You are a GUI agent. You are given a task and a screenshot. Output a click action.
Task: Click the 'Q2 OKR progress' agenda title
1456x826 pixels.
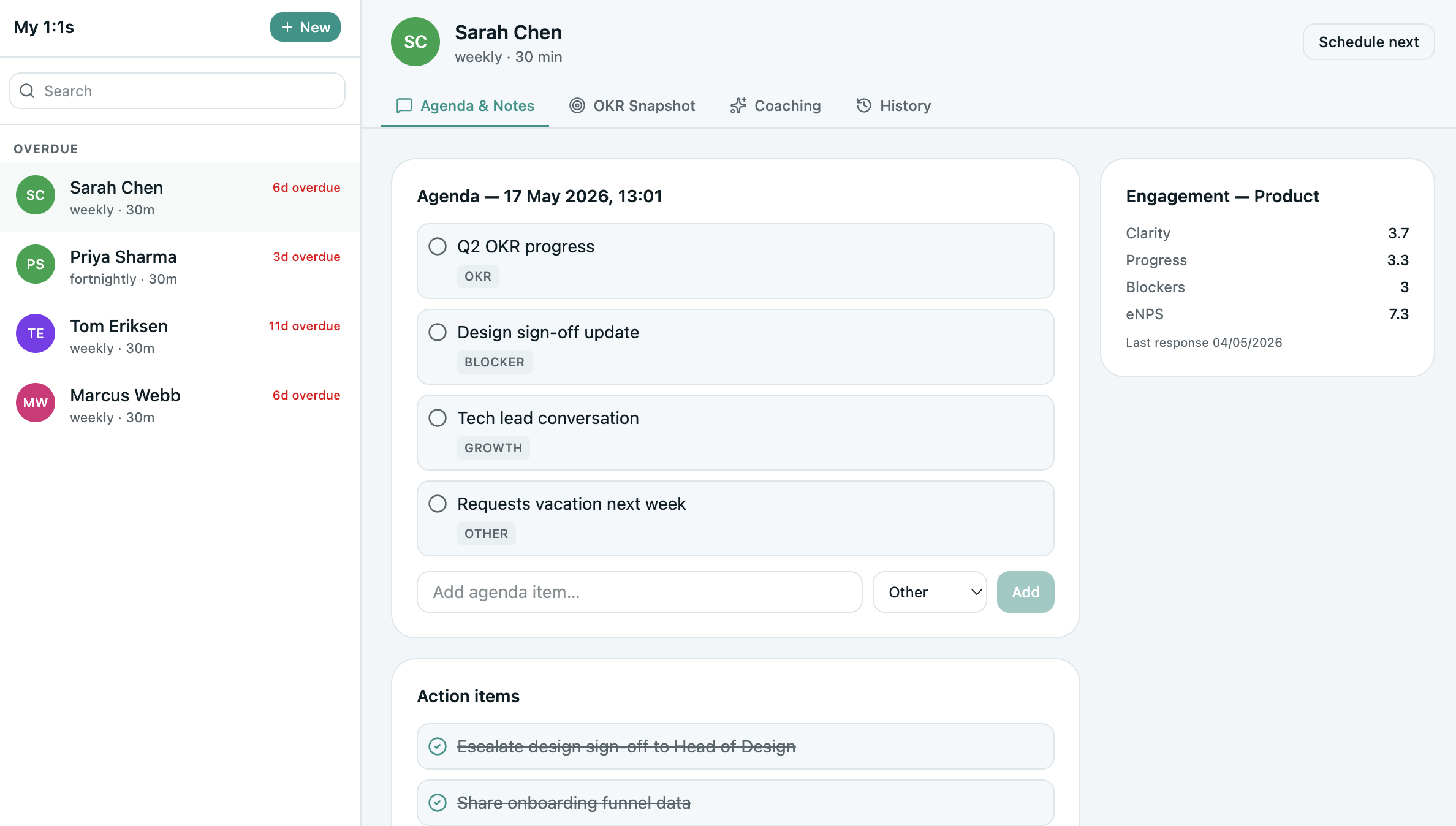(526, 246)
